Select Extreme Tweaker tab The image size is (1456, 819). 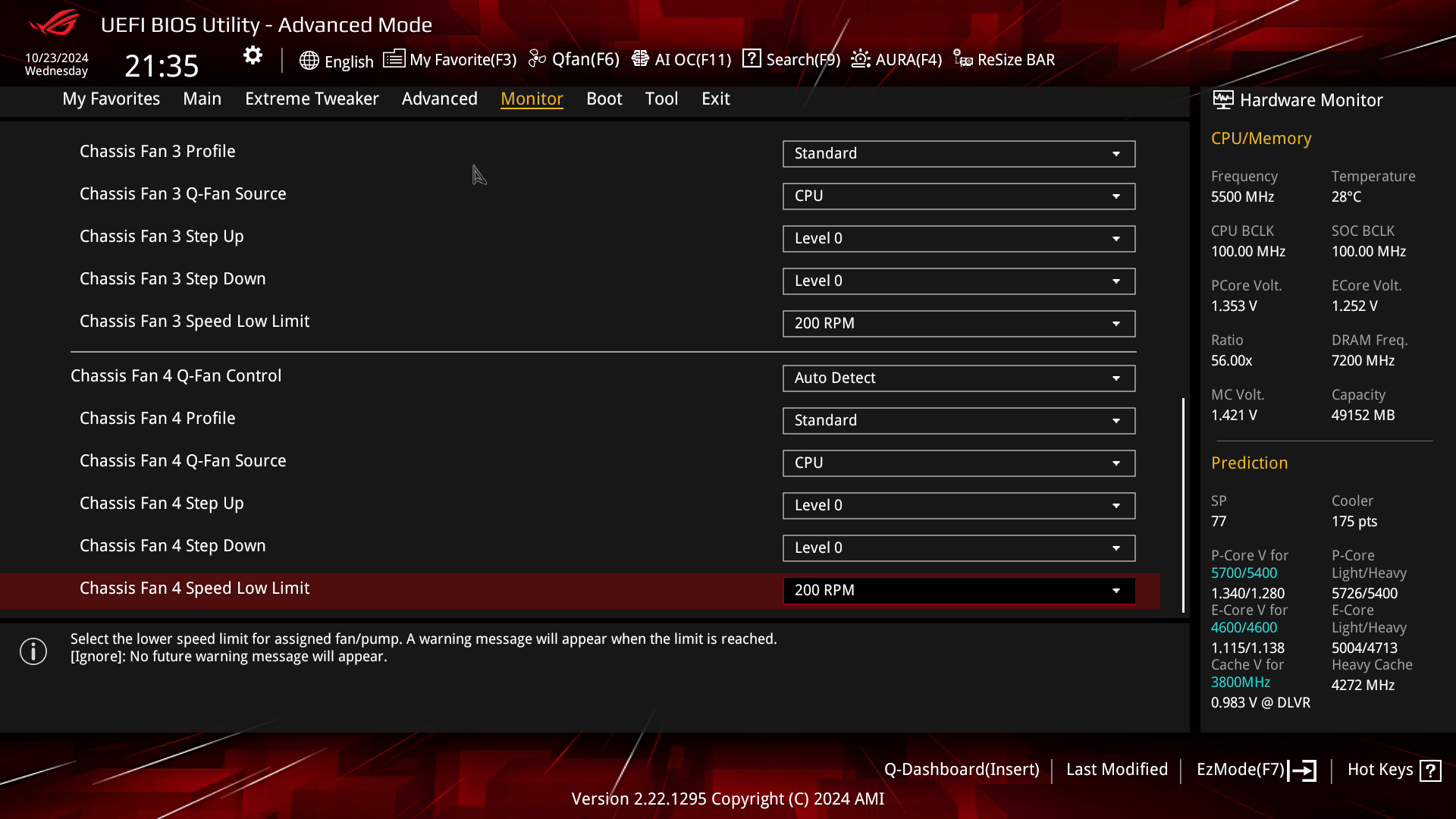point(311,98)
